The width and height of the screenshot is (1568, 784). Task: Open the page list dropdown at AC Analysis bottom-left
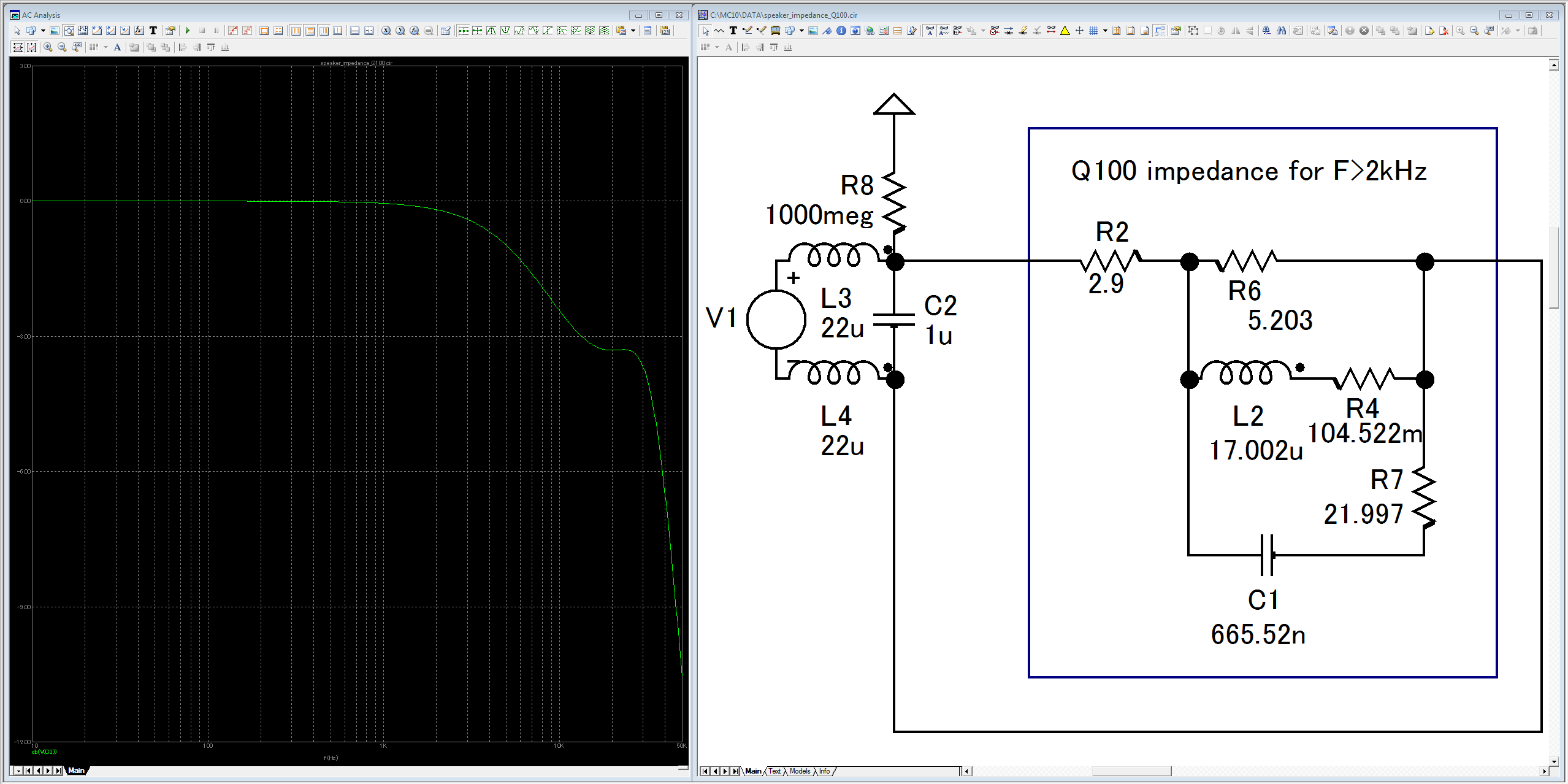point(17,771)
